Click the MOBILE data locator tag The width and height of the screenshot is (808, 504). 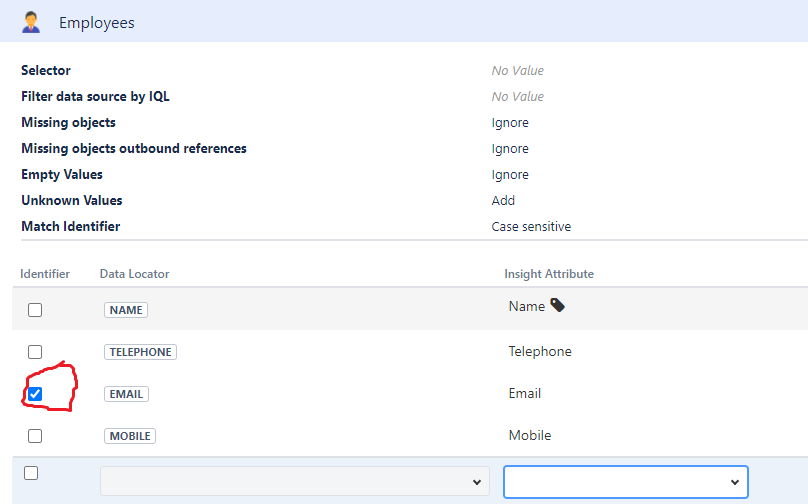(130, 436)
